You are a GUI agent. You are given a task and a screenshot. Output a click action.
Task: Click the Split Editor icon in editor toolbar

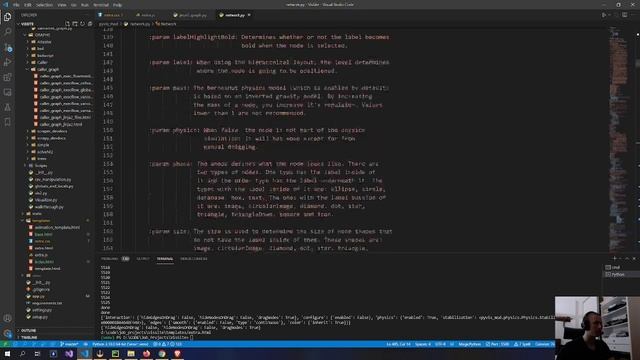pyautogui.click(x=624, y=15)
